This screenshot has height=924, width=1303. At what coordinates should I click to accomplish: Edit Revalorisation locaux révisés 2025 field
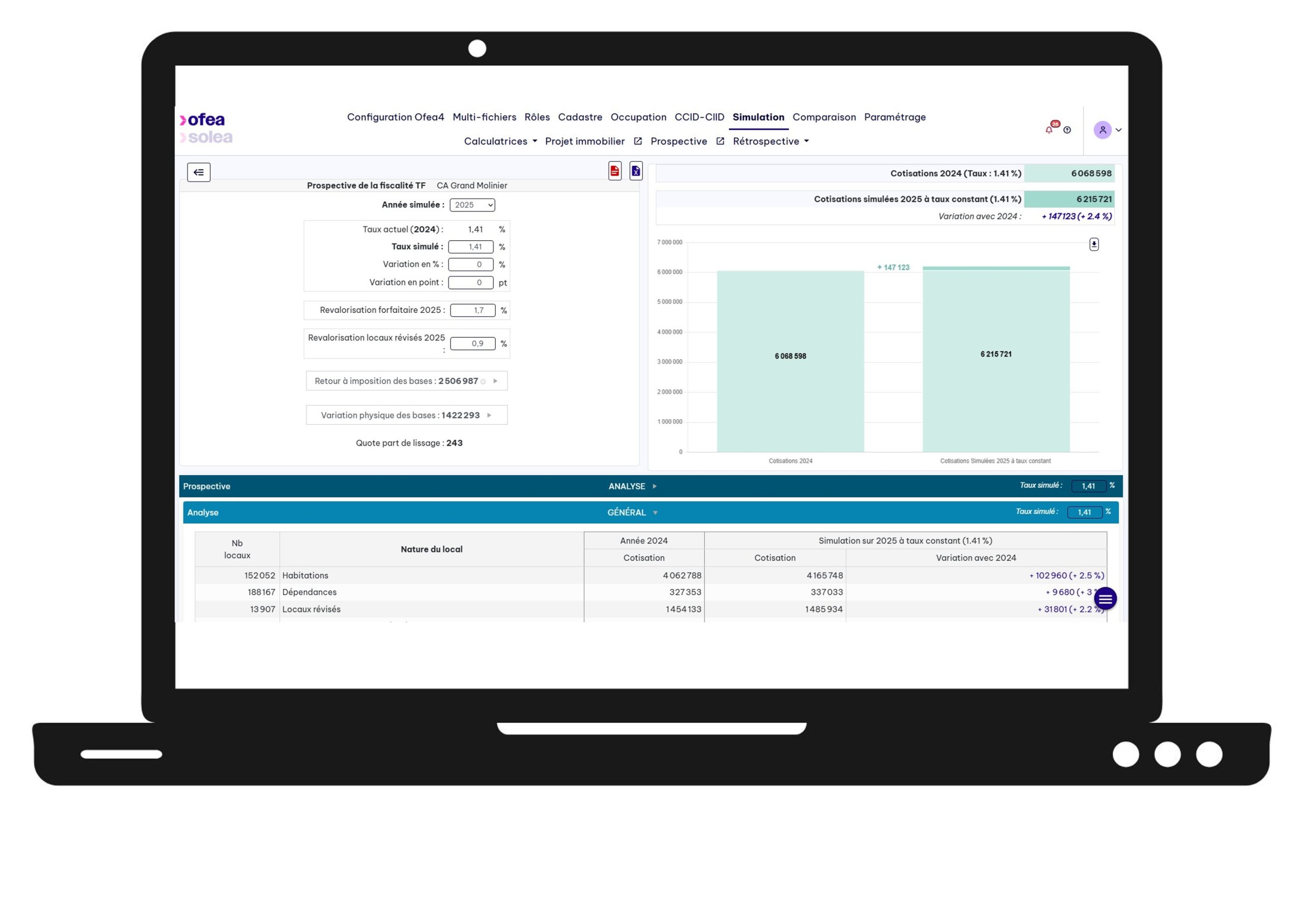pyautogui.click(x=472, y=343)
